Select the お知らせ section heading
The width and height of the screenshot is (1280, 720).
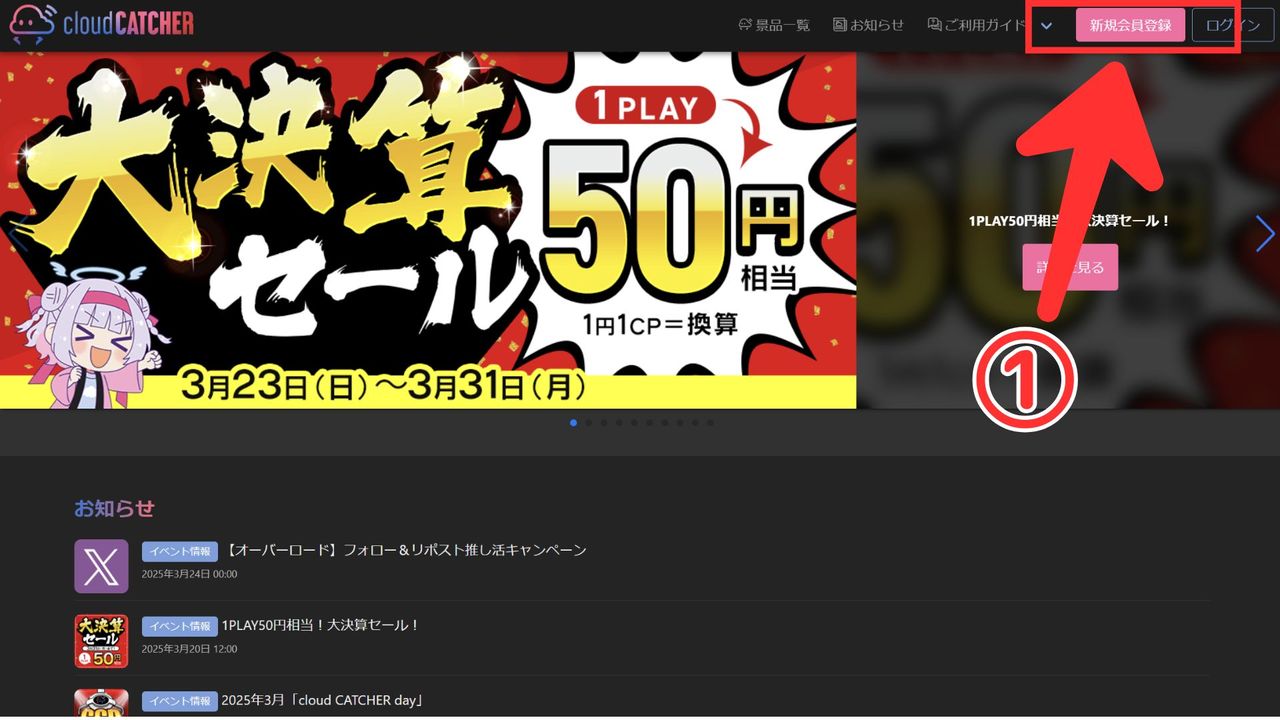(x=114, y=509)
